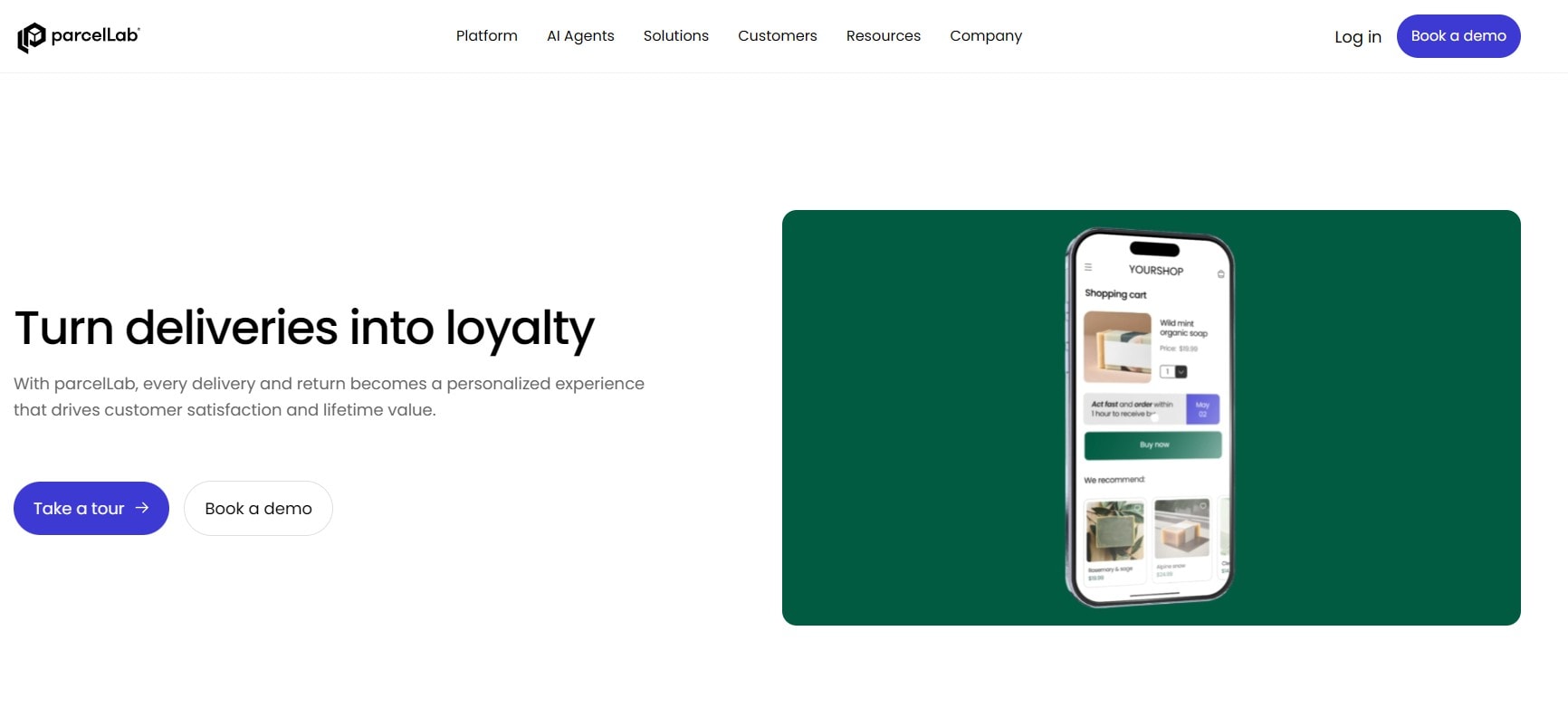Tap the green Buy now button in mockup
This screenshot has height=717, width=1568.
tap(1153, 445)
